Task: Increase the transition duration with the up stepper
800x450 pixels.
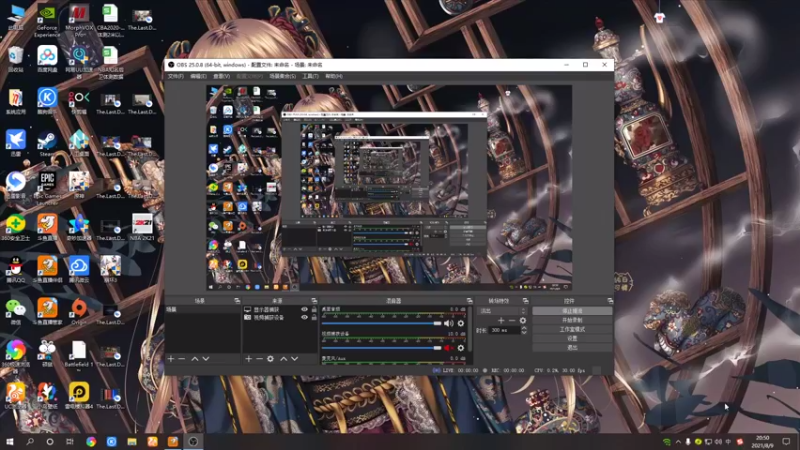Action: click(523, 328)
